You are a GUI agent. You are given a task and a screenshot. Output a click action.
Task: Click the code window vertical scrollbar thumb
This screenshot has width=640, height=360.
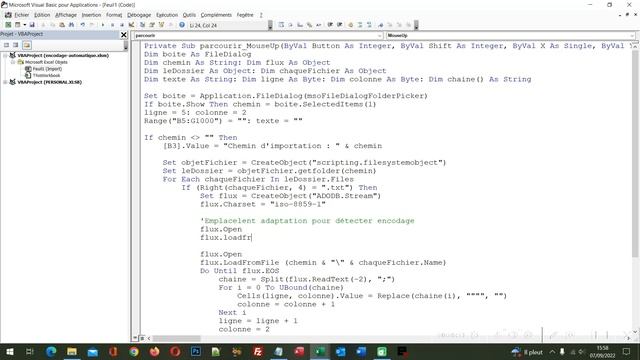click(x=635, y=153)
